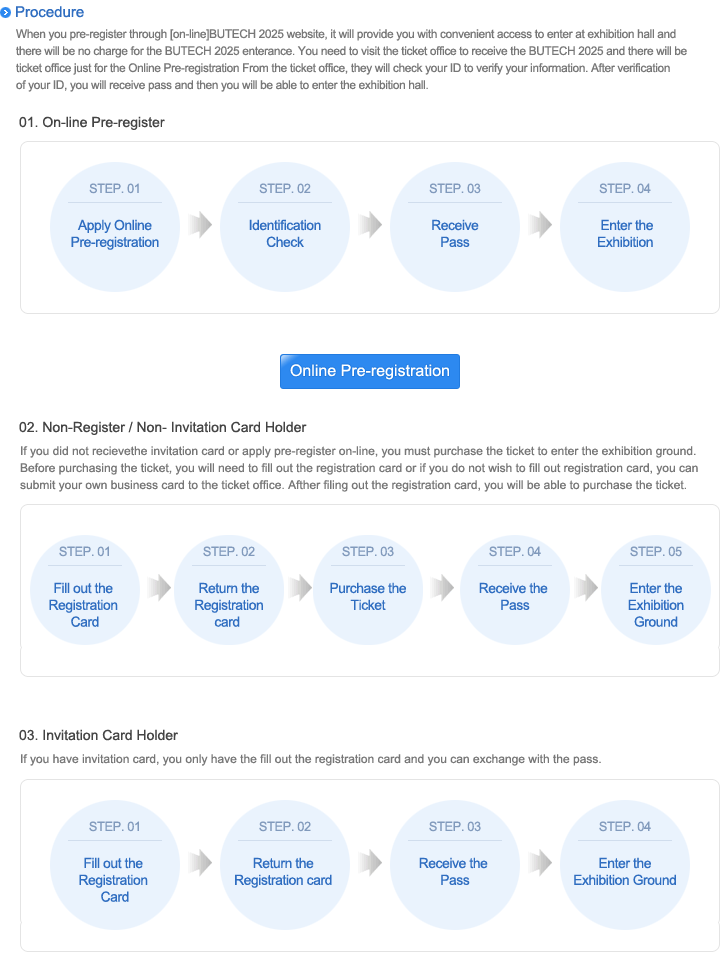Click Return the Registration card in section 03
This screenshot has width=724, height=969.
[285, 865]
